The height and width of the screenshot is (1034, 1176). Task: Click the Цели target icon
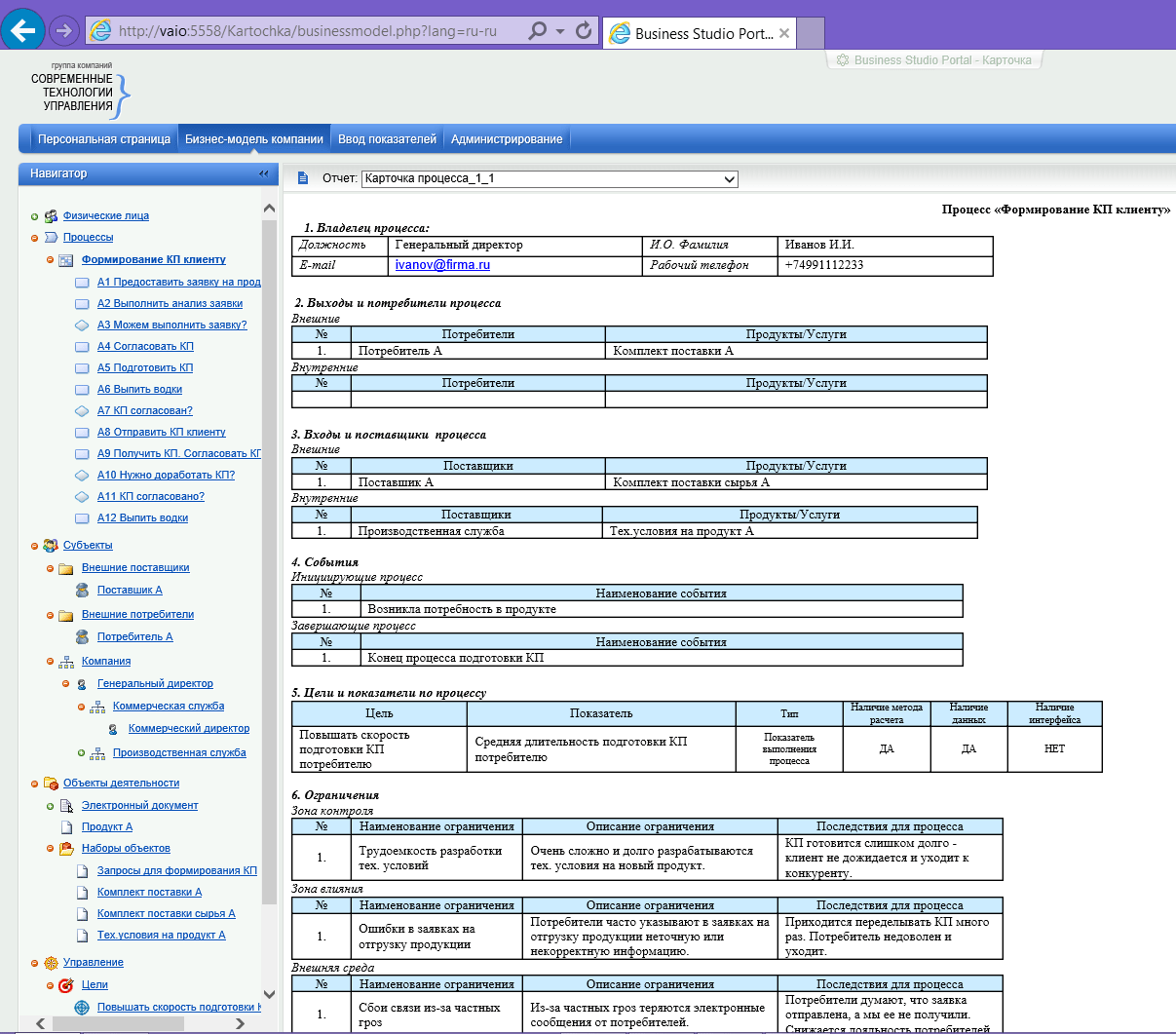pyautogui.click(x=66, y=985)
